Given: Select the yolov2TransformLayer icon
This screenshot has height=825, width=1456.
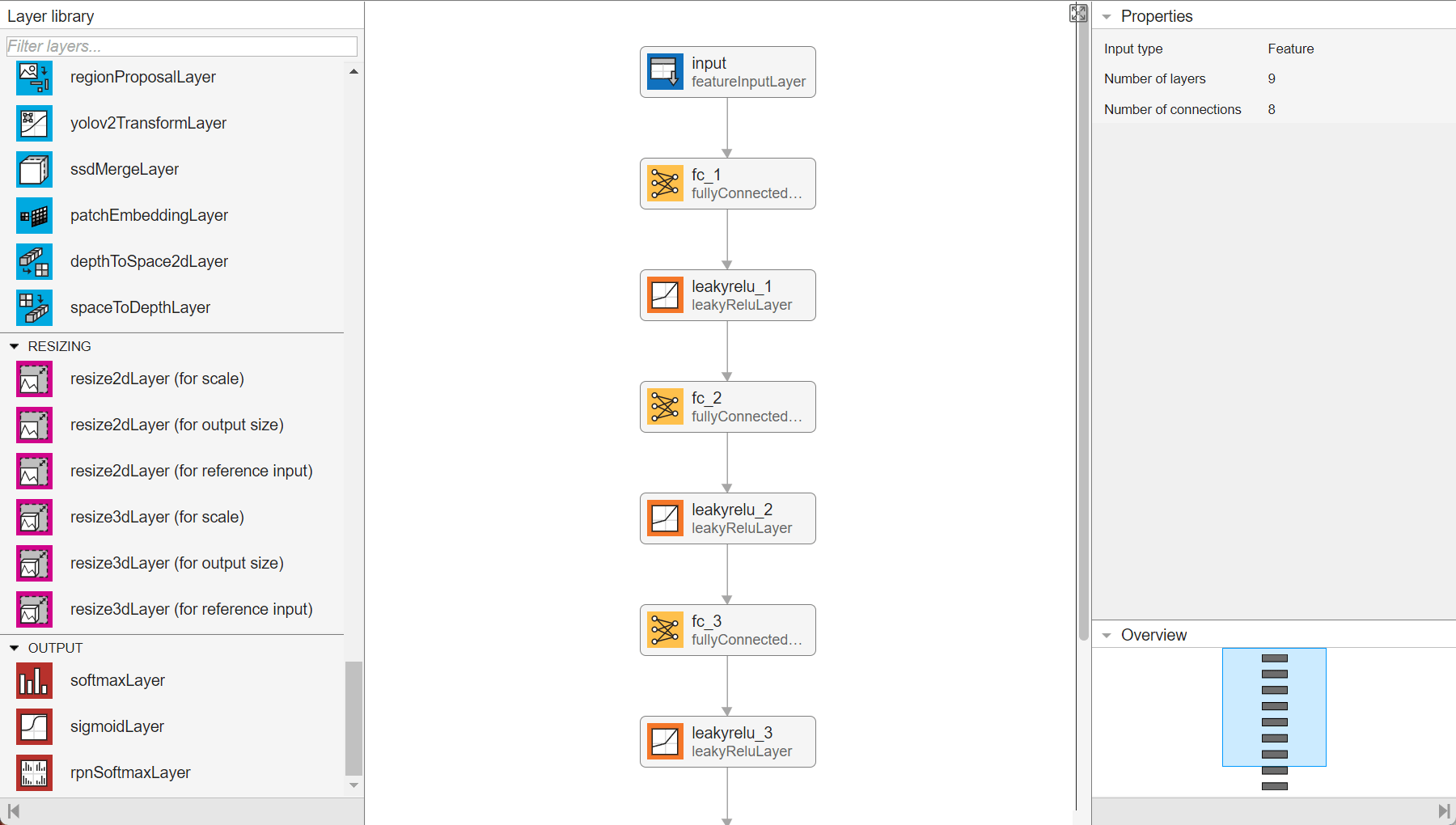Looking at the screenshot, I should 34,123.
